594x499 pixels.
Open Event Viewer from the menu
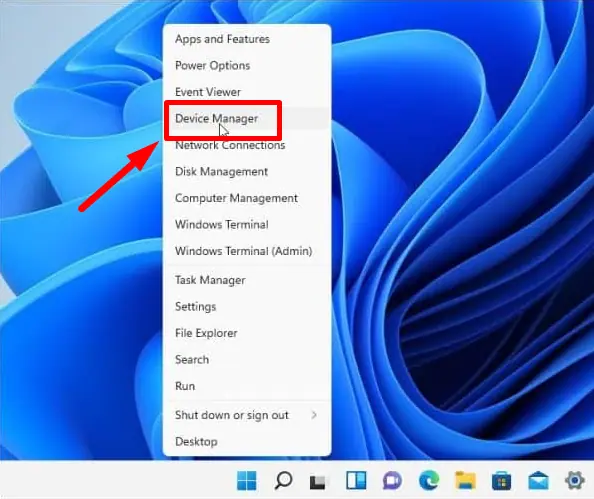247,92
